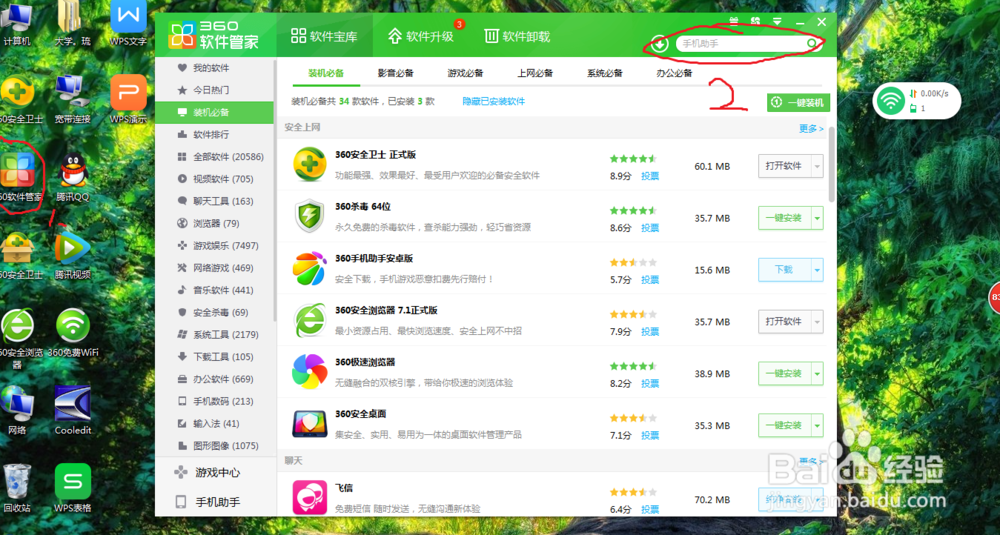Switch to 软件宝库 top tab
The image size is (1000, 535).
[x=324, y=36]
